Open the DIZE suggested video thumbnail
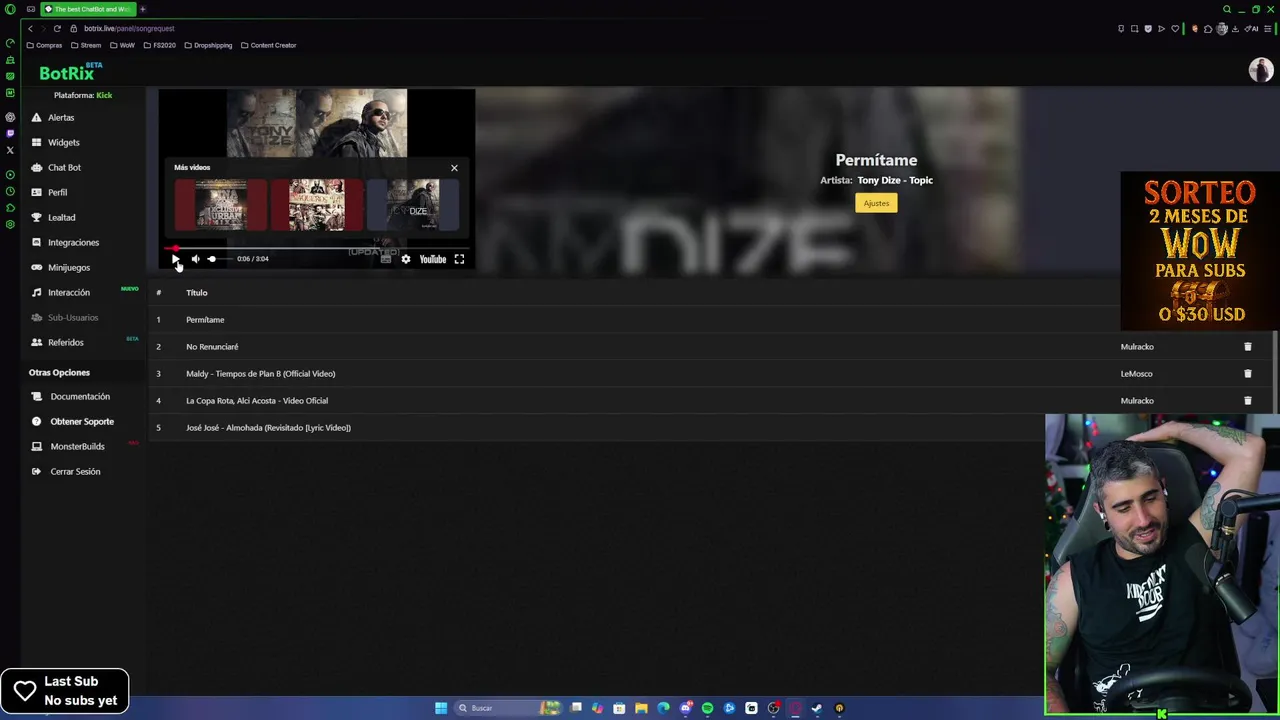The image size is (1280, 720). click(413, 205)
